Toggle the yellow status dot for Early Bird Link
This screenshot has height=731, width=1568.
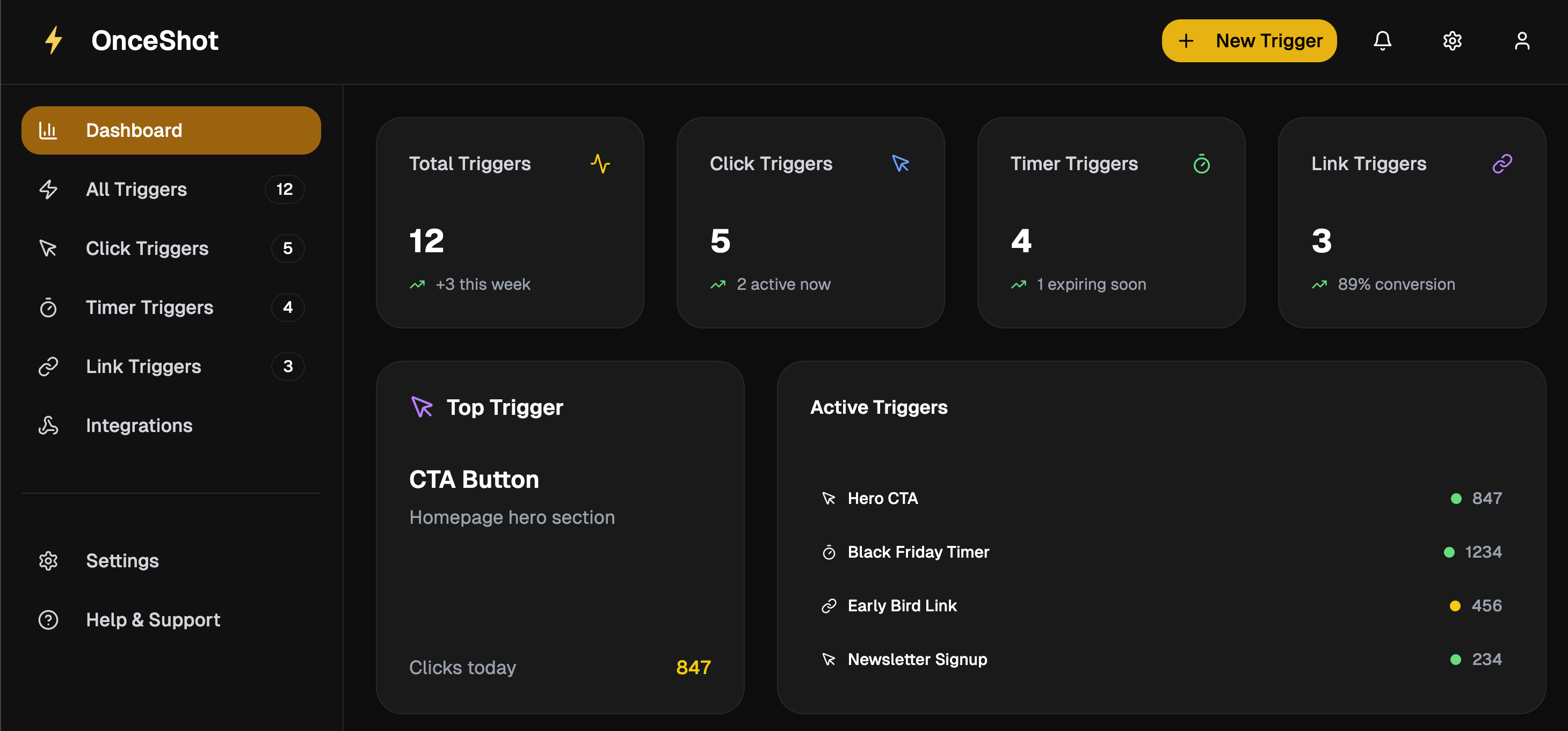point(1455,606)
